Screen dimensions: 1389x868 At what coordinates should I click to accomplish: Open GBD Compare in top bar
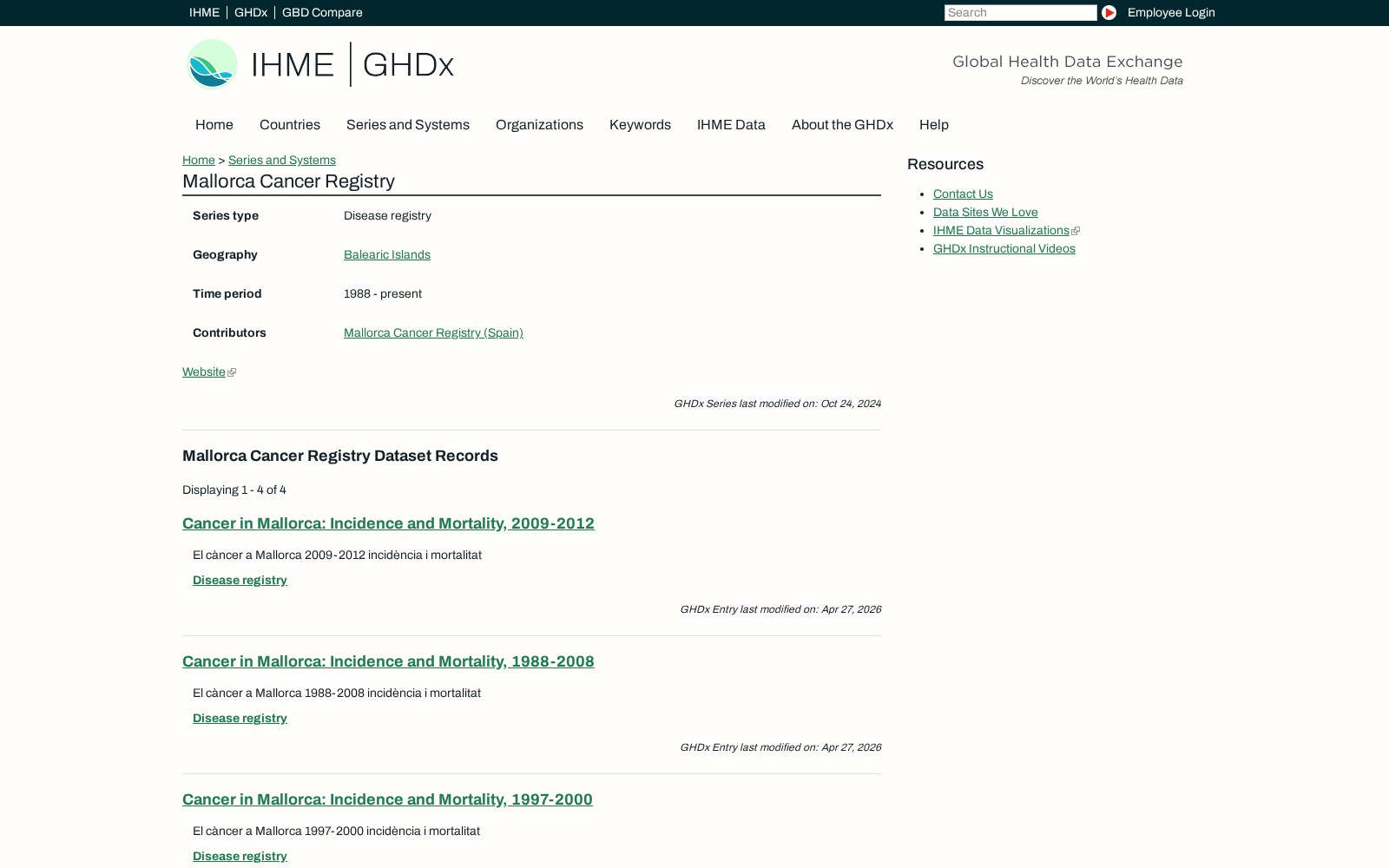tap(322, 12)
